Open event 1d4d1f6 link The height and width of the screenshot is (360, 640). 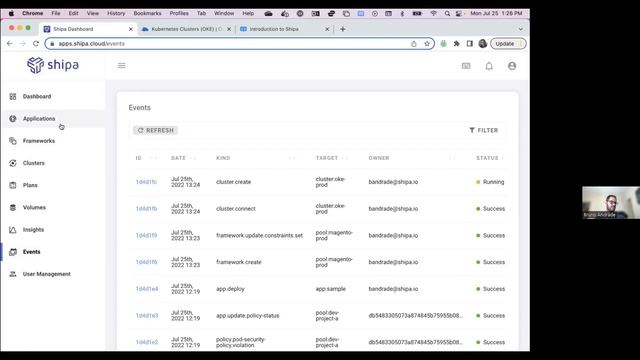pos(146,262)
